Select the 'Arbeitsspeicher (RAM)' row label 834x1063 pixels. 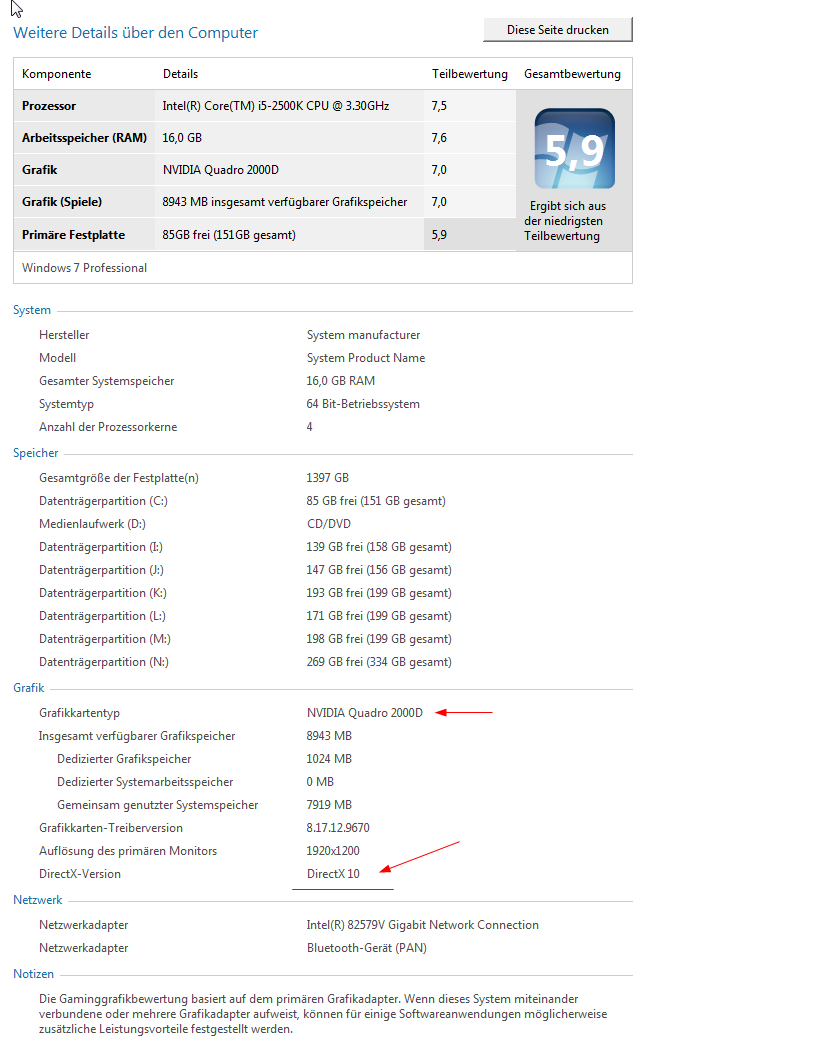(x=84, y=138)
